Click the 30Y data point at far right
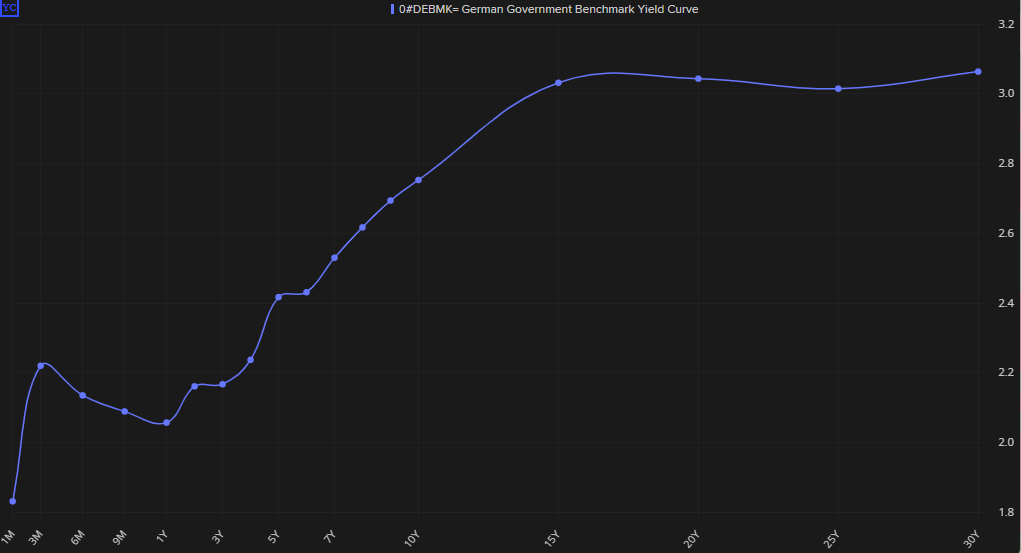The width and height of the screenshot is (1021, 553). tap(978, 72)
